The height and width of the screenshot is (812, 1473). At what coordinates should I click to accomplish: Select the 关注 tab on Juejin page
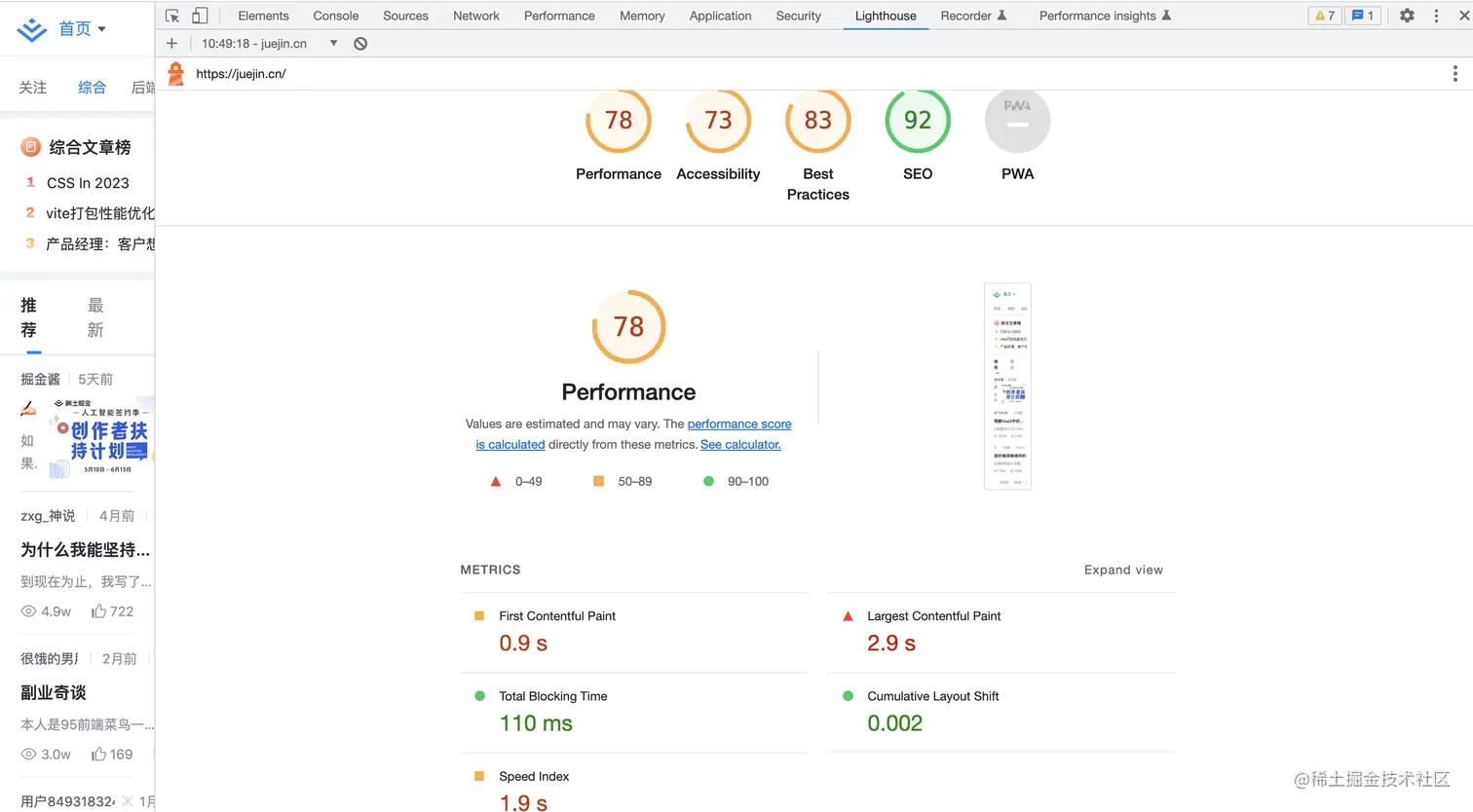[33, 88]
